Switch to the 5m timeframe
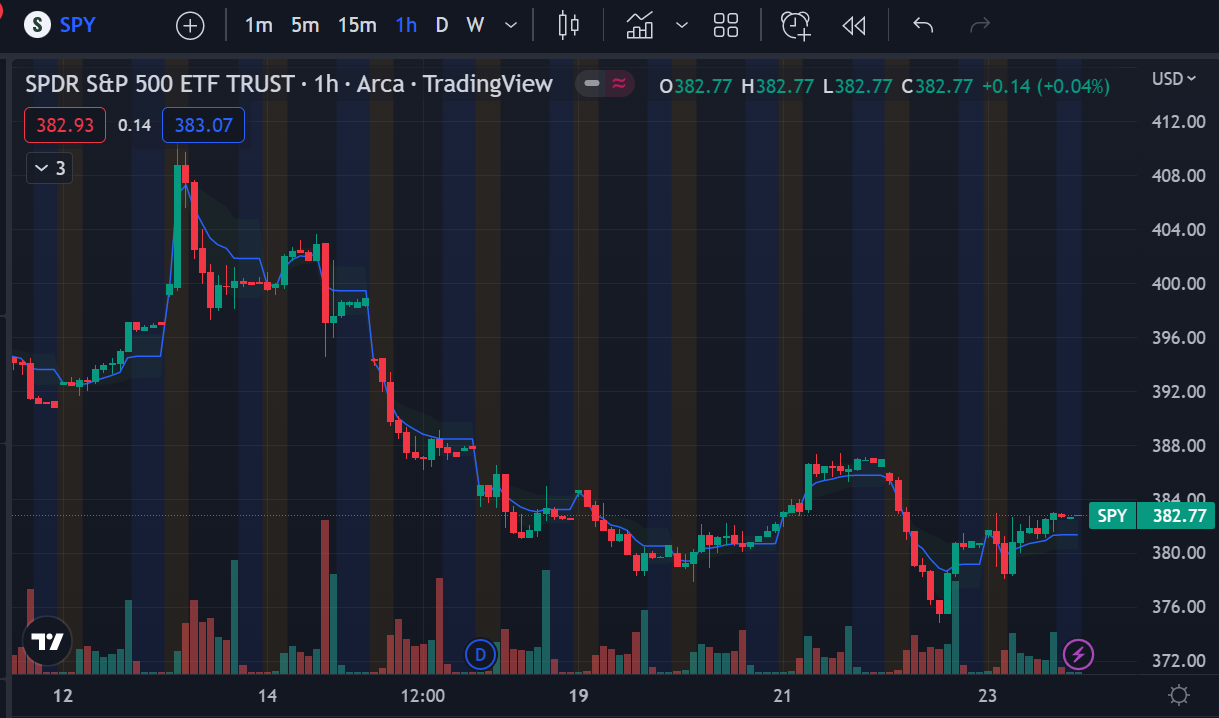1219x718 pixels. coord(305,25)
